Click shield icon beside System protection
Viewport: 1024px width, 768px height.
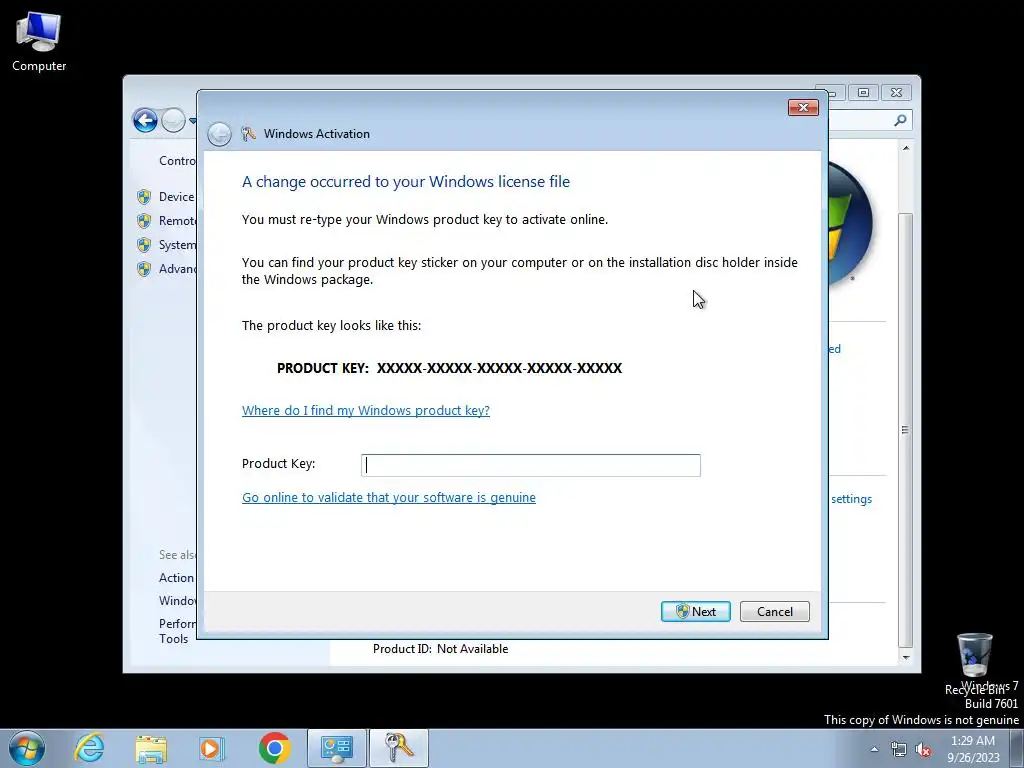pos(144,245)
